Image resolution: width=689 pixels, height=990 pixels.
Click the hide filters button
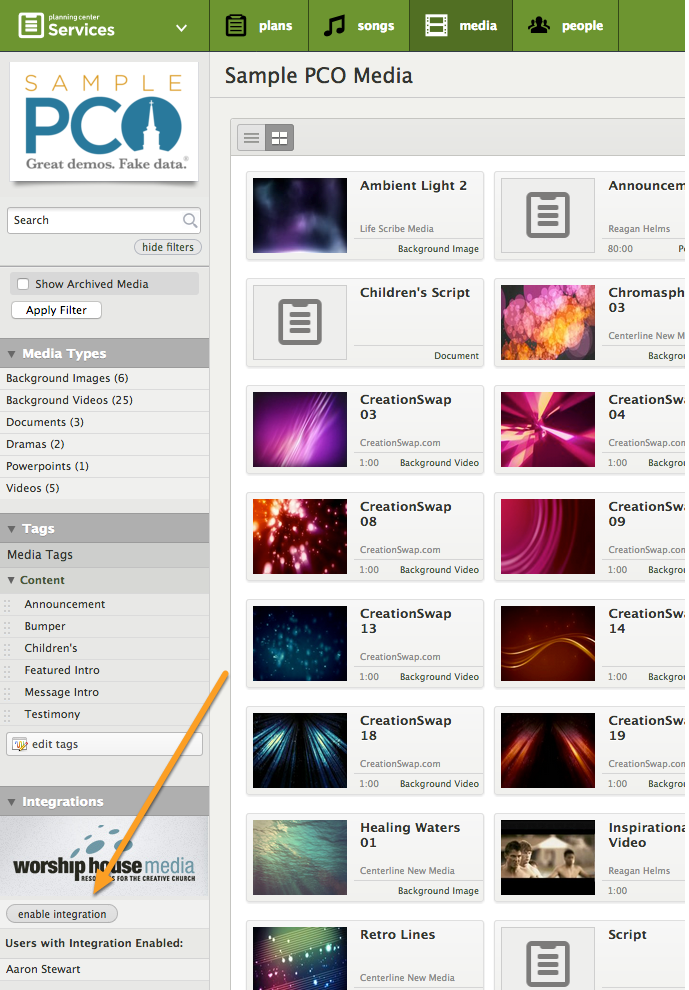pos(167,247)
